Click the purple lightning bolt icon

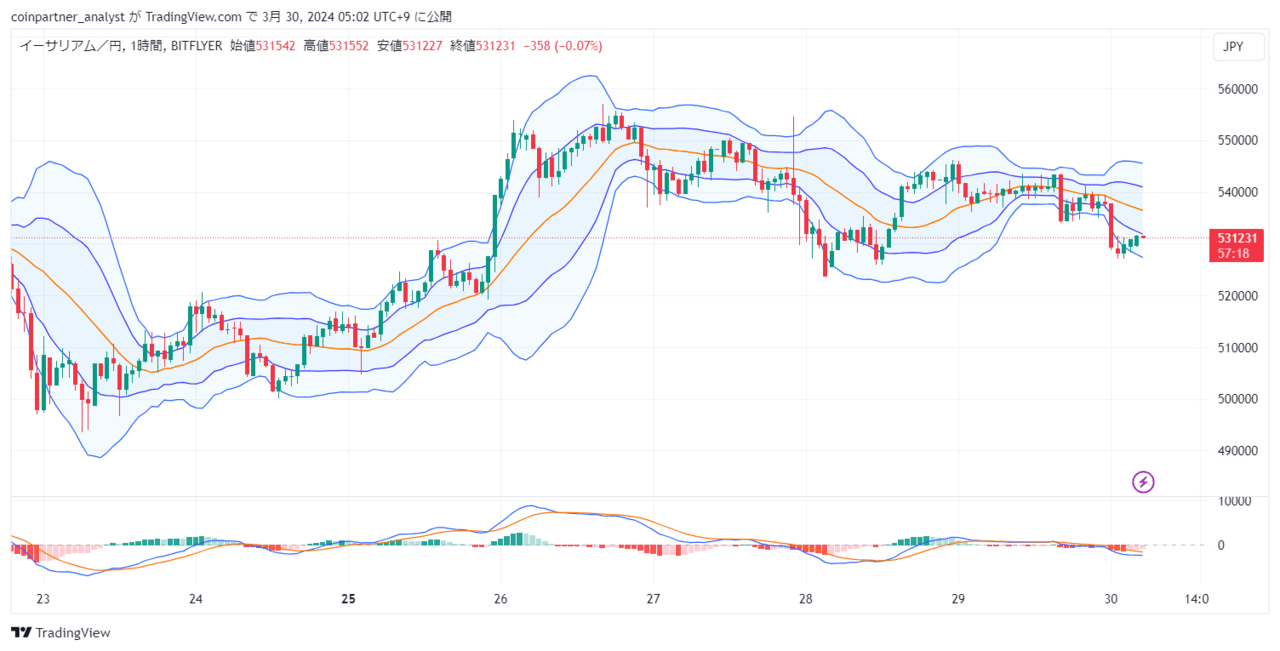[1143, 482]
